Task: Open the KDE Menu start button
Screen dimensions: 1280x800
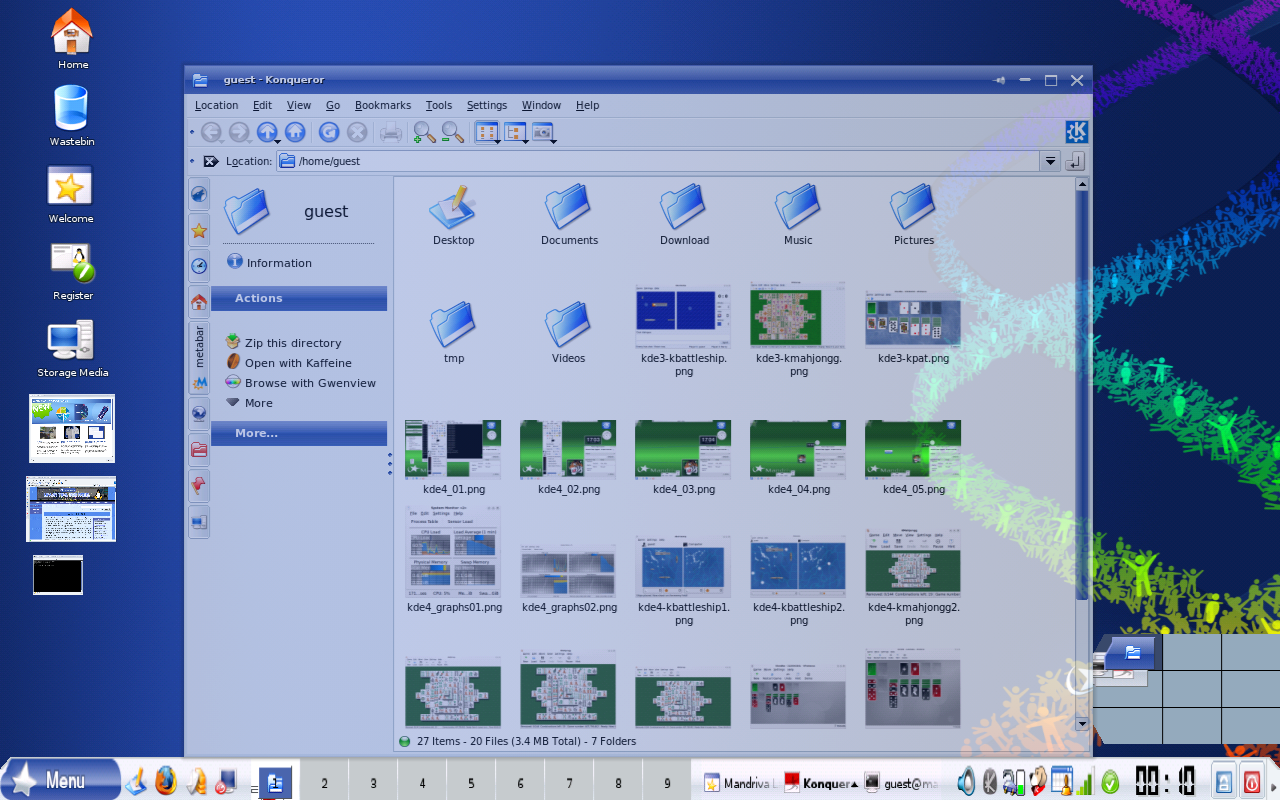Action: 60,780
